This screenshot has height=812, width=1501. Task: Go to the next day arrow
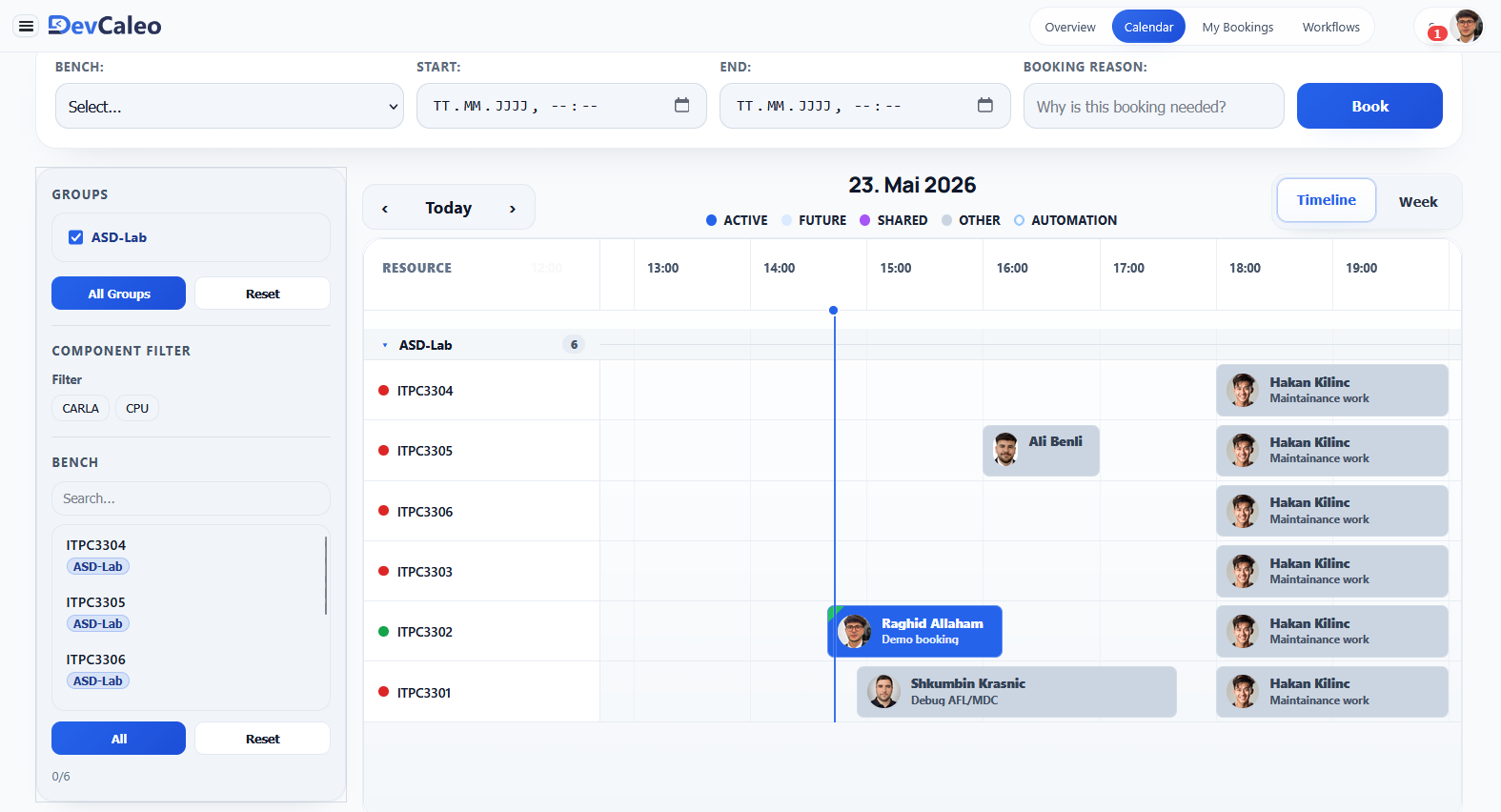[x=513, y=209]
